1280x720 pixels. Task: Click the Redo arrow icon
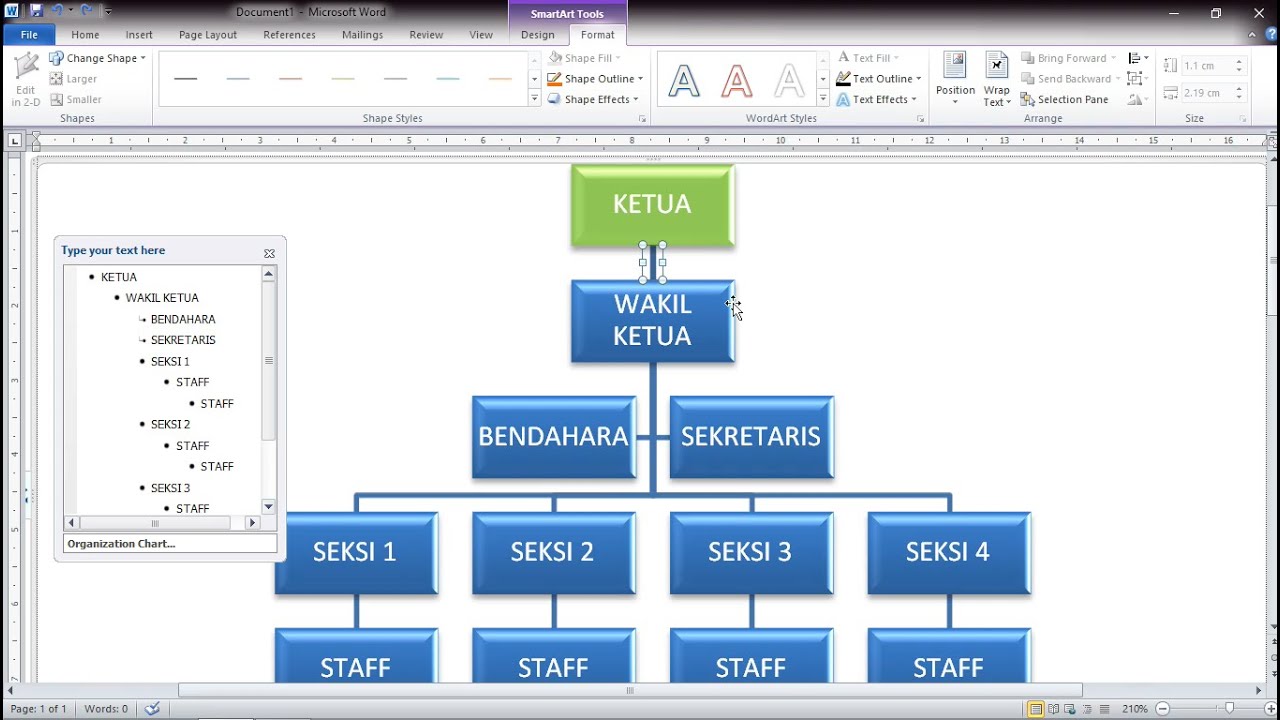coord(87,11)
